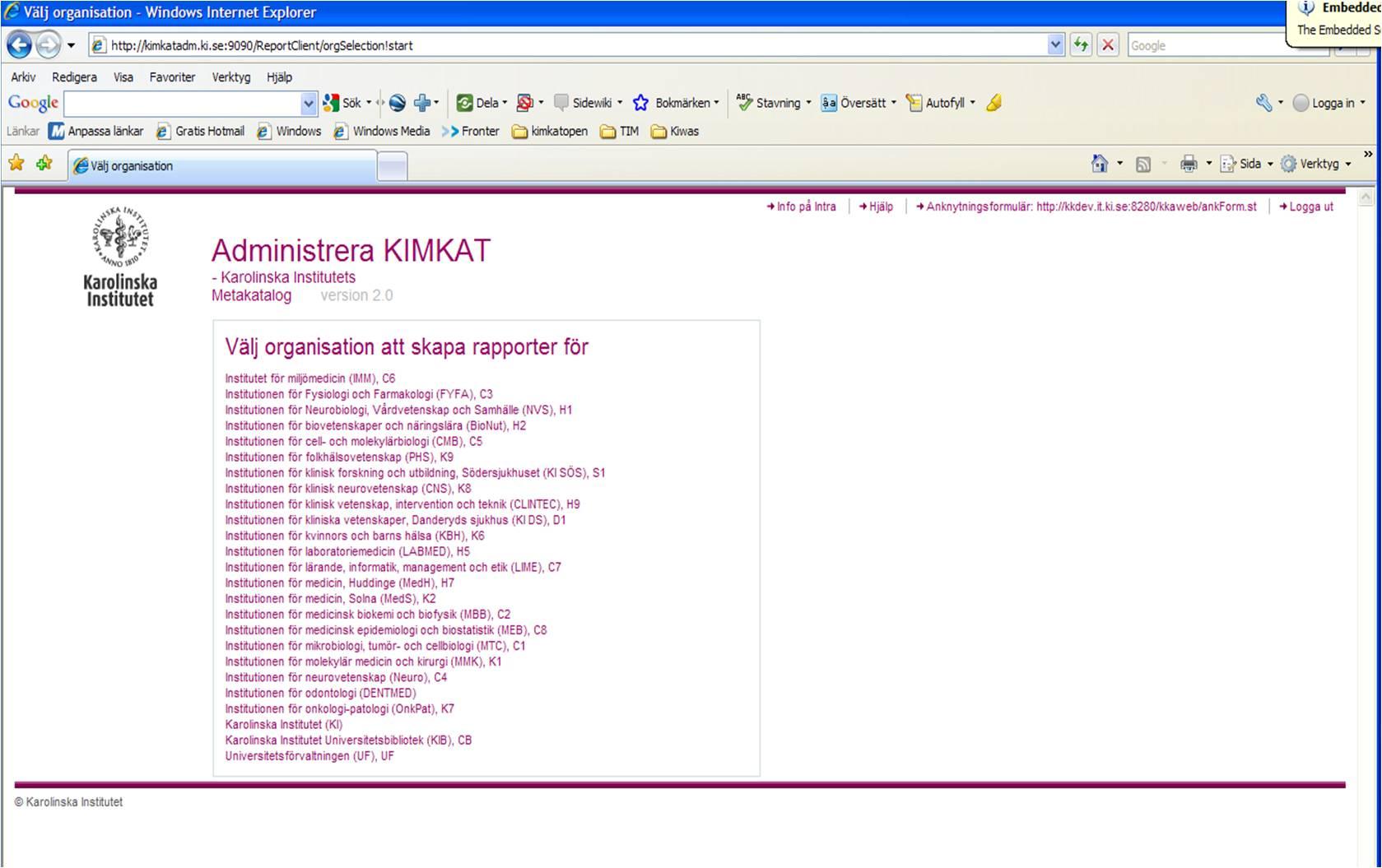Open the Anpassa länkar link
Screen dimensions: 1382x868
pos(96,131)
